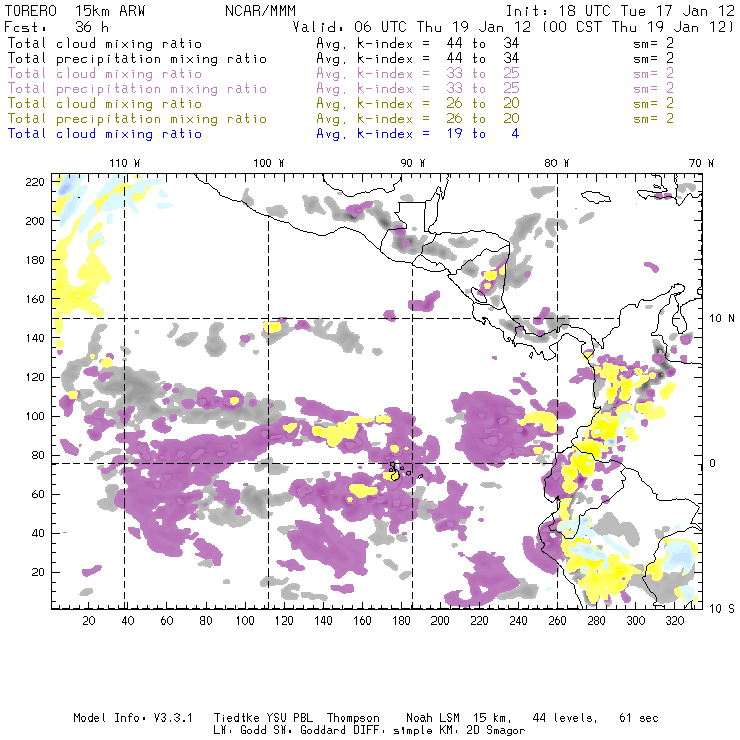Click the '90 W' longitude label
The height and width of the screenshot is (740, 740).
pyautogui.click(x=413, y=163)
